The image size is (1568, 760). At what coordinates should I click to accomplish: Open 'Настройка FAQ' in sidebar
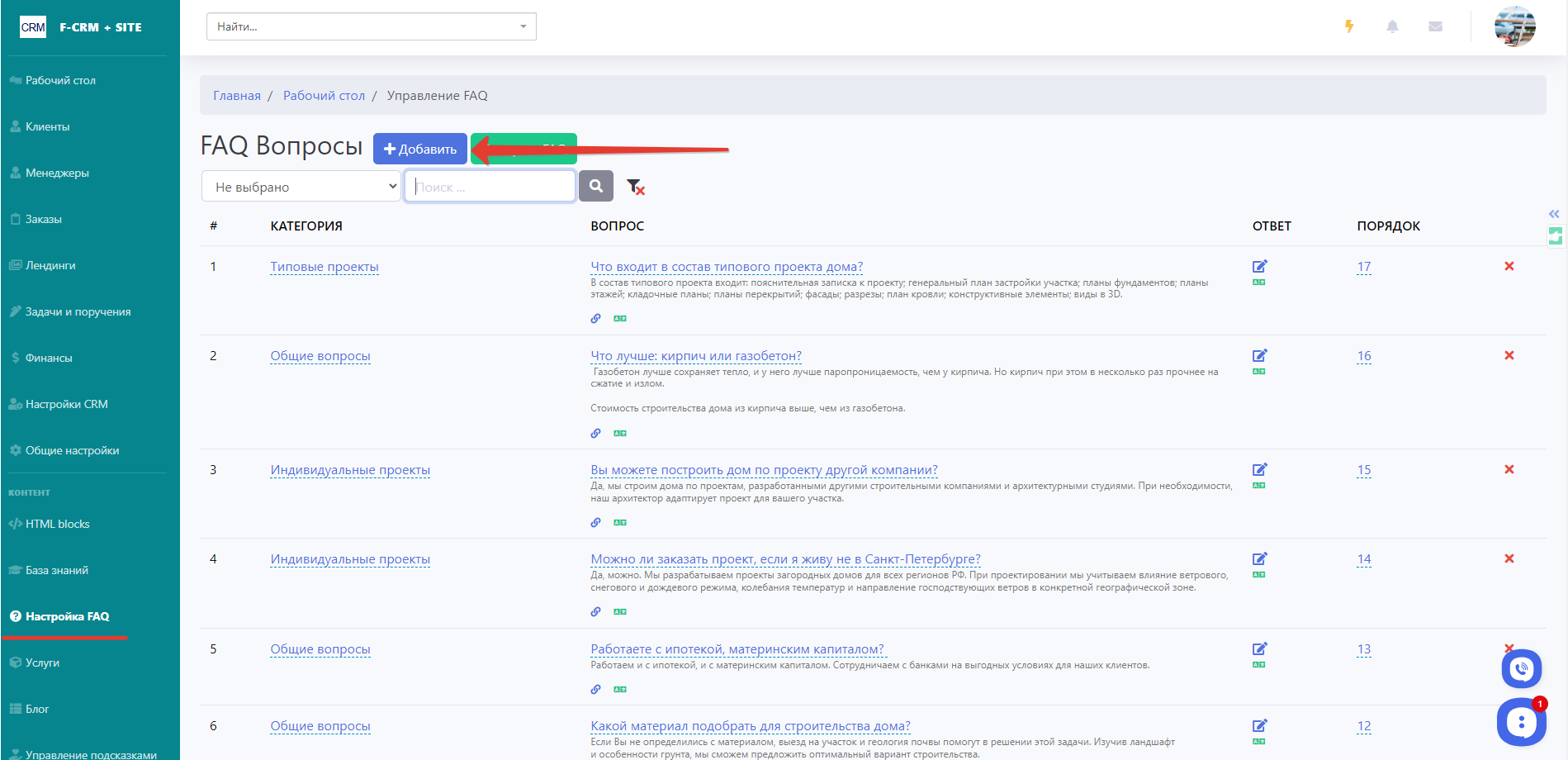tap(67, 616)
